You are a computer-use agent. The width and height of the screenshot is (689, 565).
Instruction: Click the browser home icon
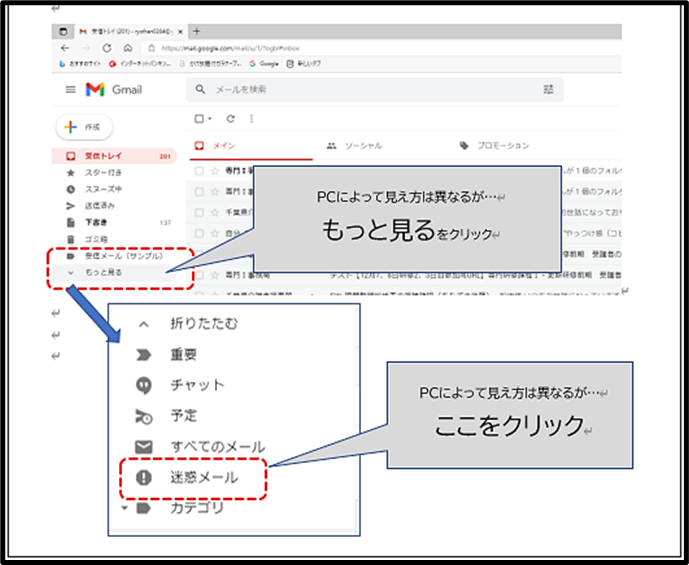pyautogui.click(x=128, y=48)
